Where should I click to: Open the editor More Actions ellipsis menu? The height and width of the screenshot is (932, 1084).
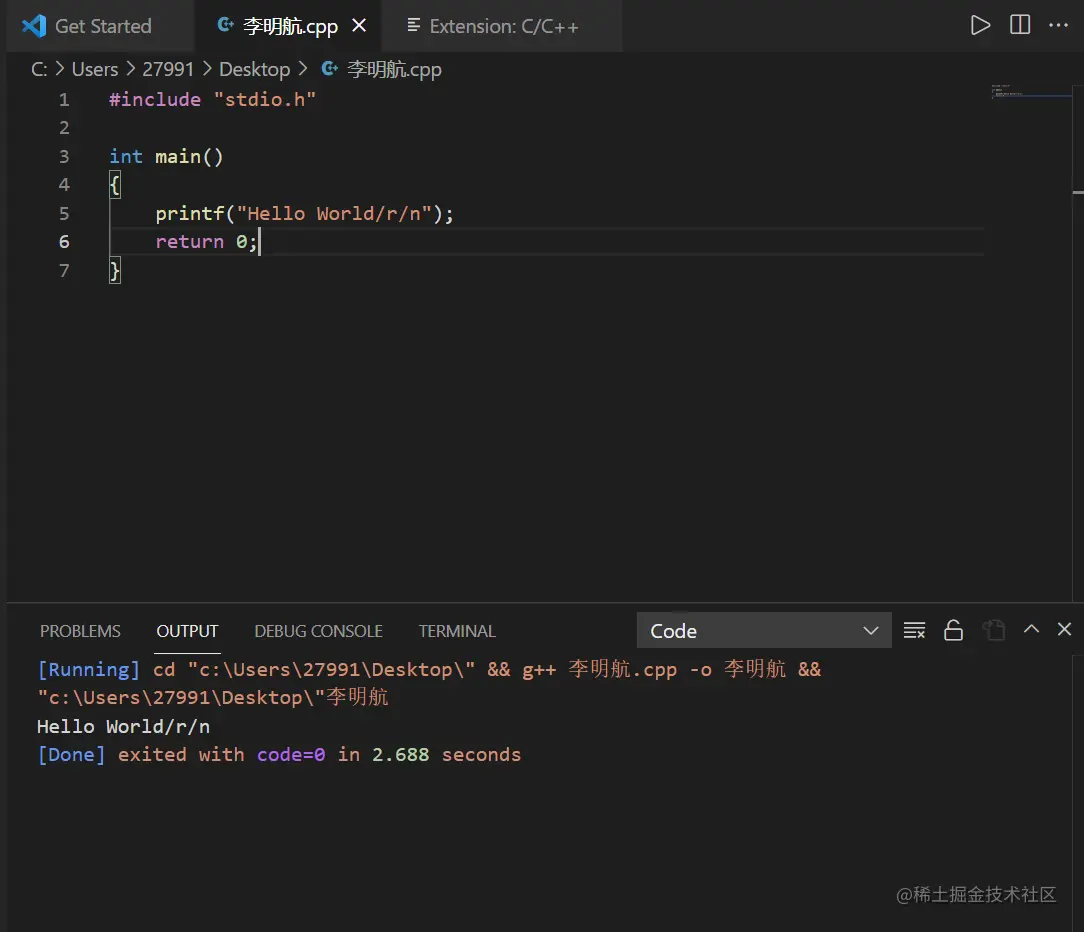click(1058, 26)
